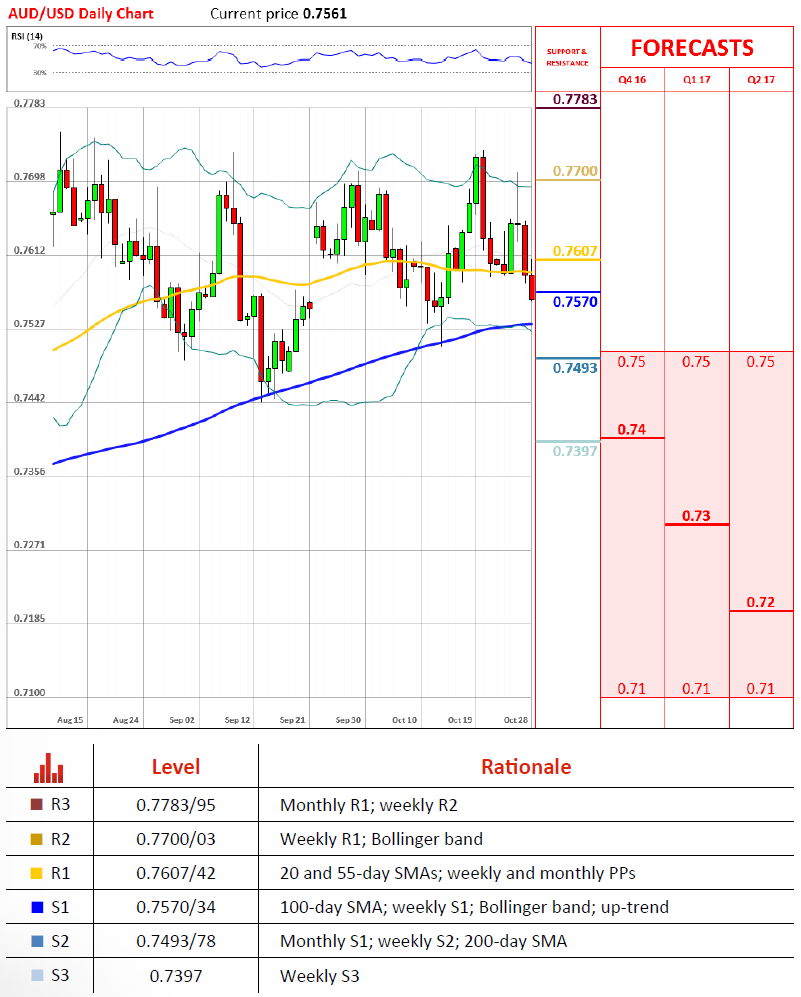Click the 'RSI (14)' indicator label
Image resolution: width=801 pixels, height=997 pixels.
click(x=27, y=36)
